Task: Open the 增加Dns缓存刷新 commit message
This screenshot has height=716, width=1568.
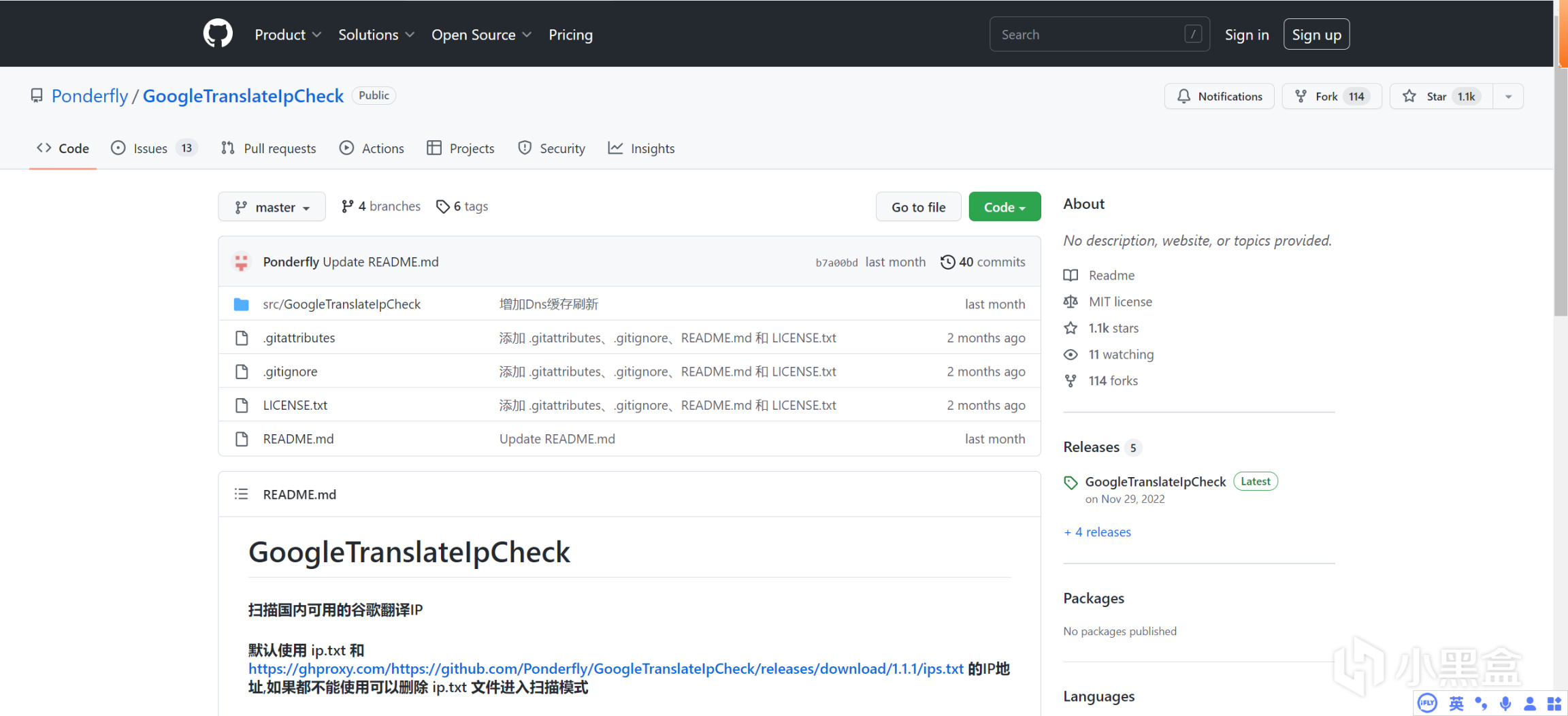Action: pyautogui.click(x=549, y=304)
